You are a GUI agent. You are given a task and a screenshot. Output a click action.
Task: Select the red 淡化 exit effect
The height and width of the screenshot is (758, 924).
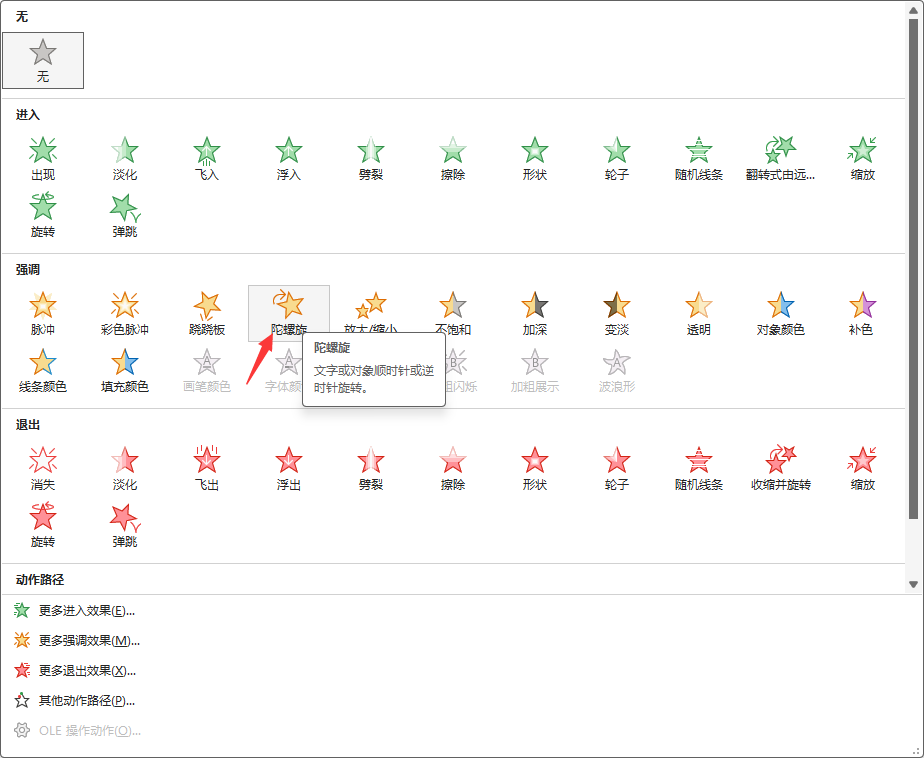pos(125,469)
